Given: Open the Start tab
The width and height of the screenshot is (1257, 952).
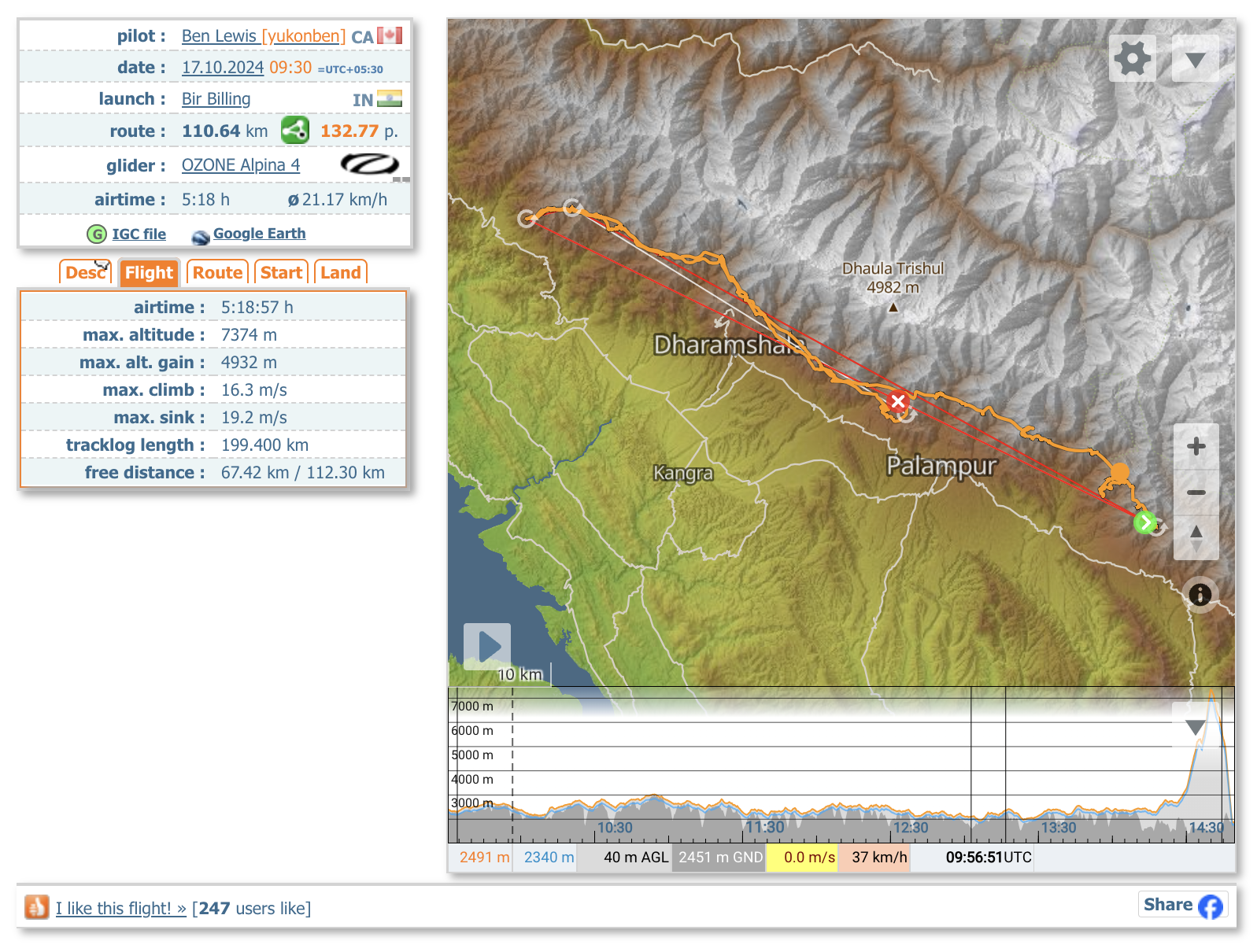Looking at the screenshot, I should [x=281, y=273].
